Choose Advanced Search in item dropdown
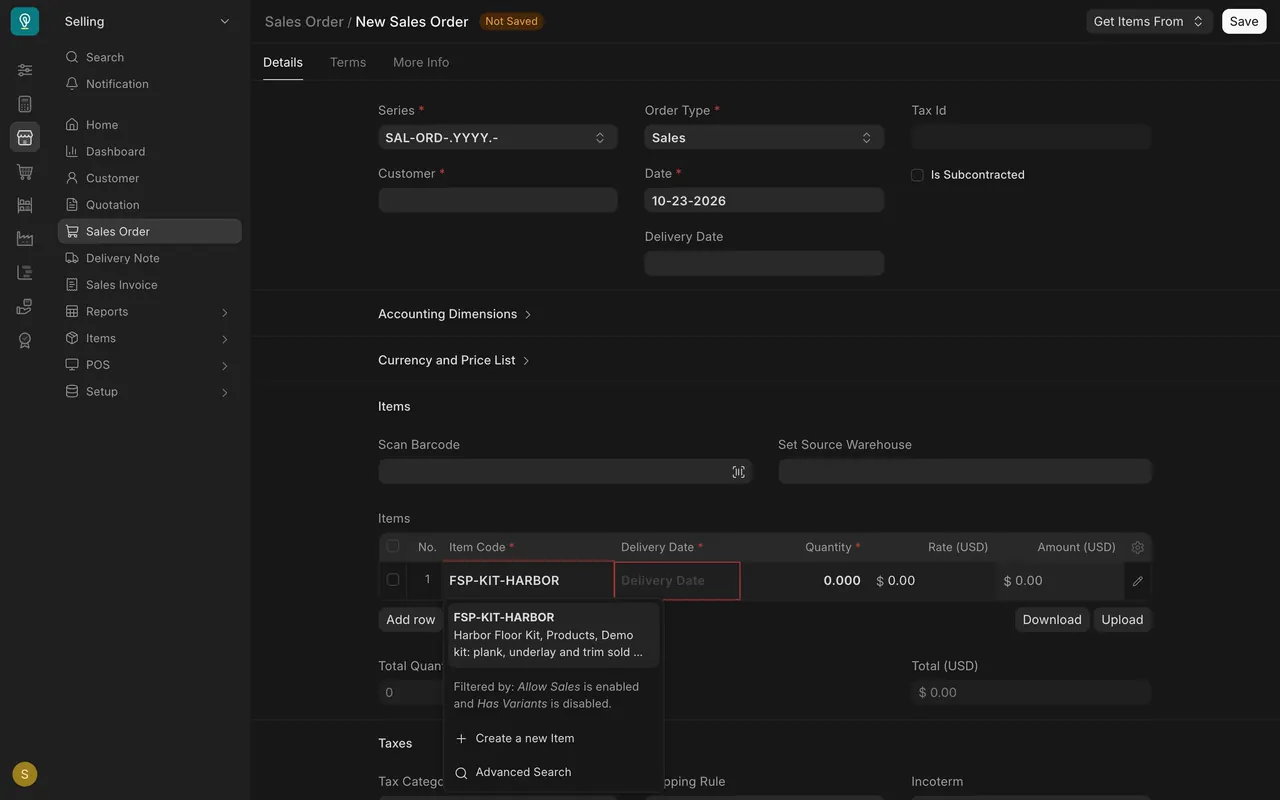Screen dimensions: 1280x800 553,772
